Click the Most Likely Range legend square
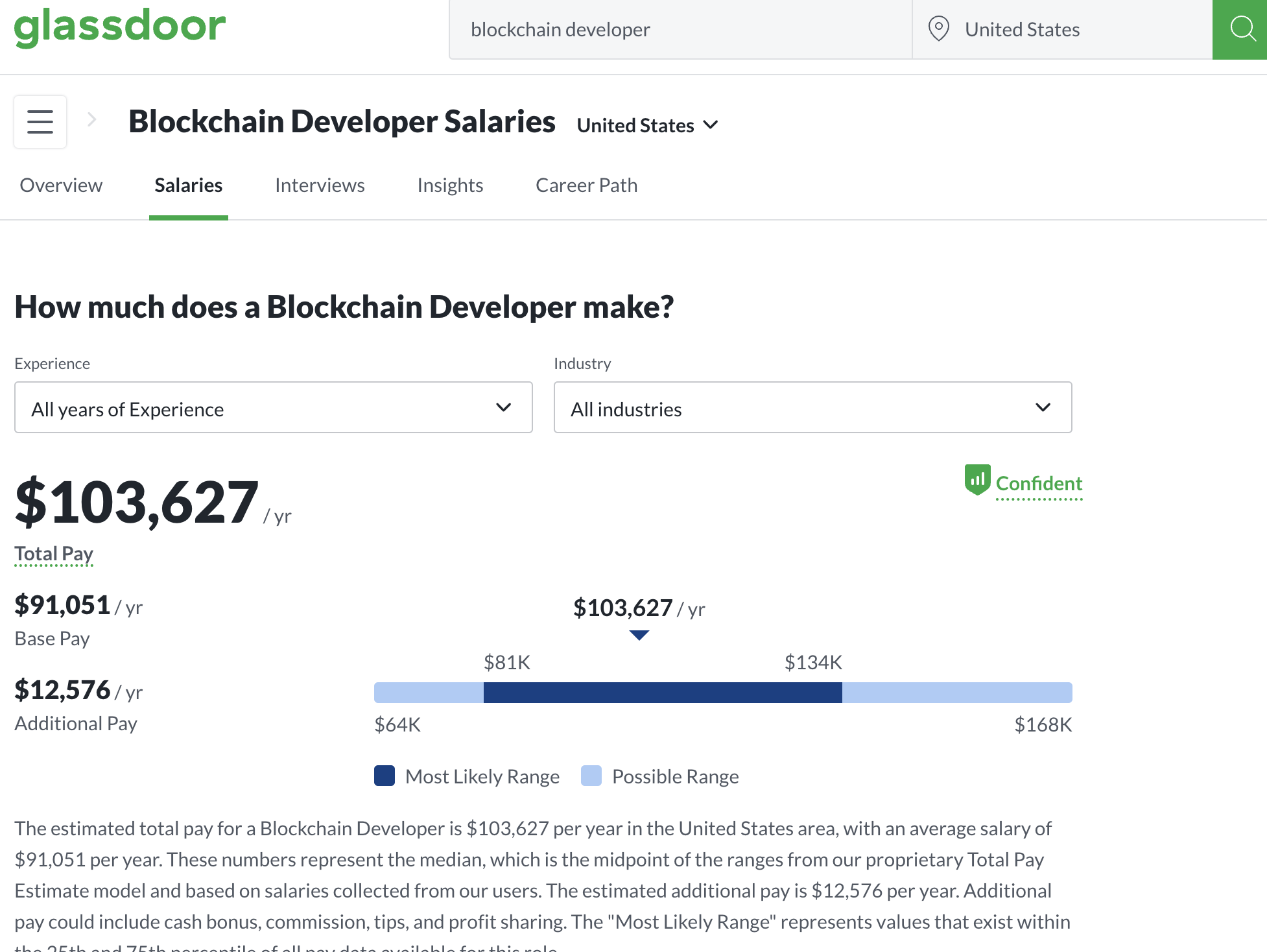The width and height of the screenshot is (1267, 952). tap(385, 776)
